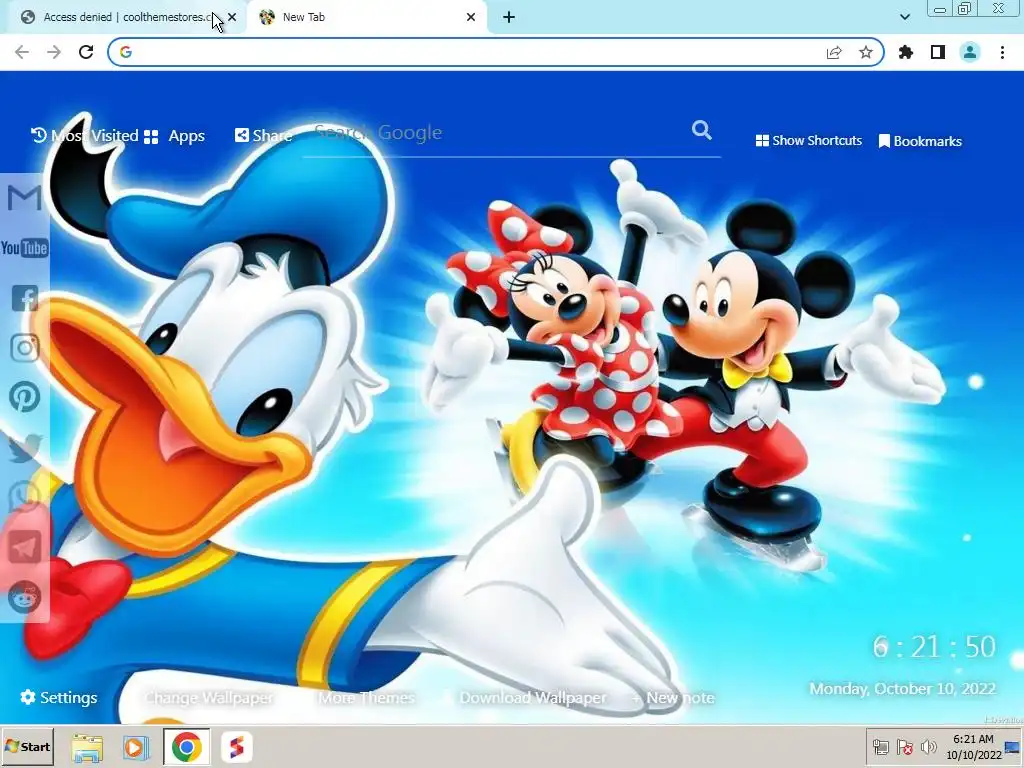Click the Share button
1024x768 pixels.
pos(263,136)
